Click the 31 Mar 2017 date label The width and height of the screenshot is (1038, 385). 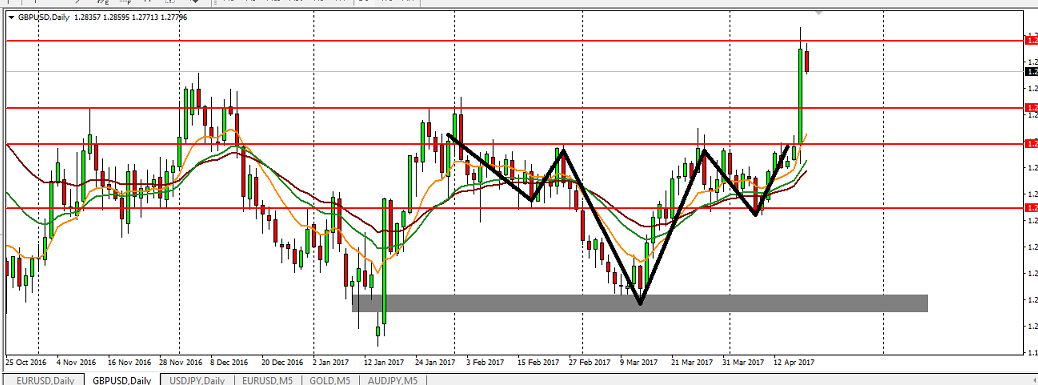[744, 363]
